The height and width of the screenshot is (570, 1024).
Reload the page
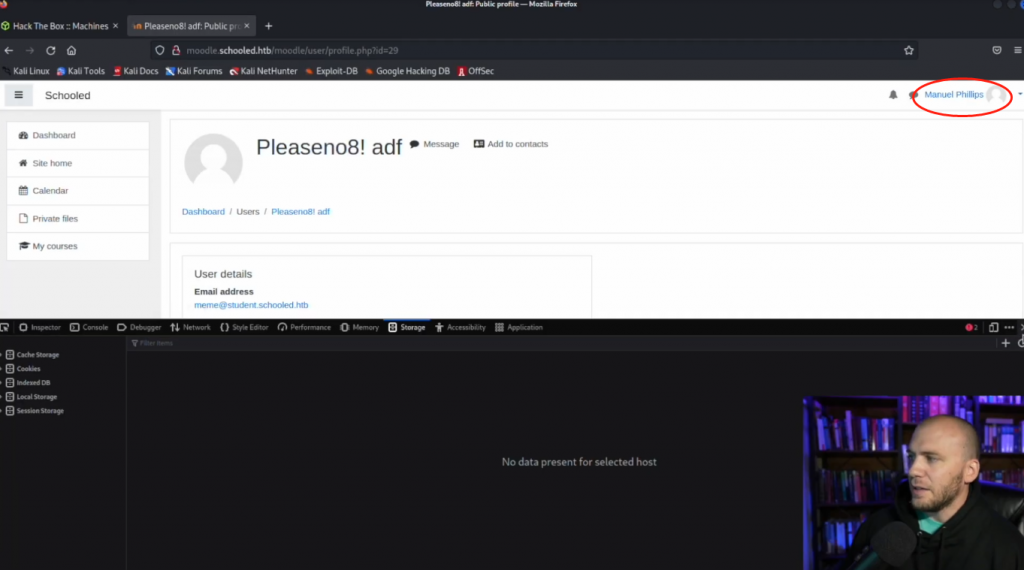click(x=50, y=50)
